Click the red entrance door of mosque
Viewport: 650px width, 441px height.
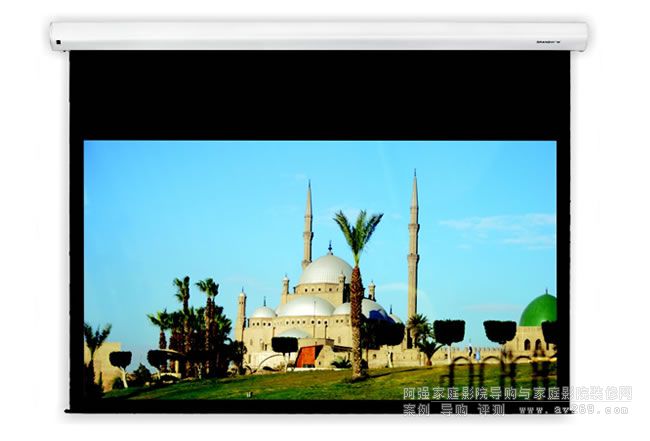click(x=306, y=356)
